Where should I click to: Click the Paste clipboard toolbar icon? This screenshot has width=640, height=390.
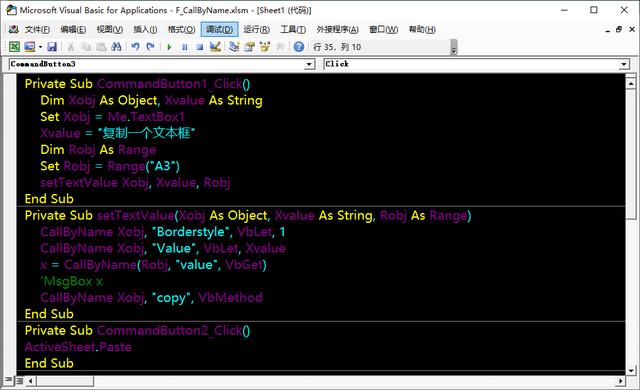(101, 47)
